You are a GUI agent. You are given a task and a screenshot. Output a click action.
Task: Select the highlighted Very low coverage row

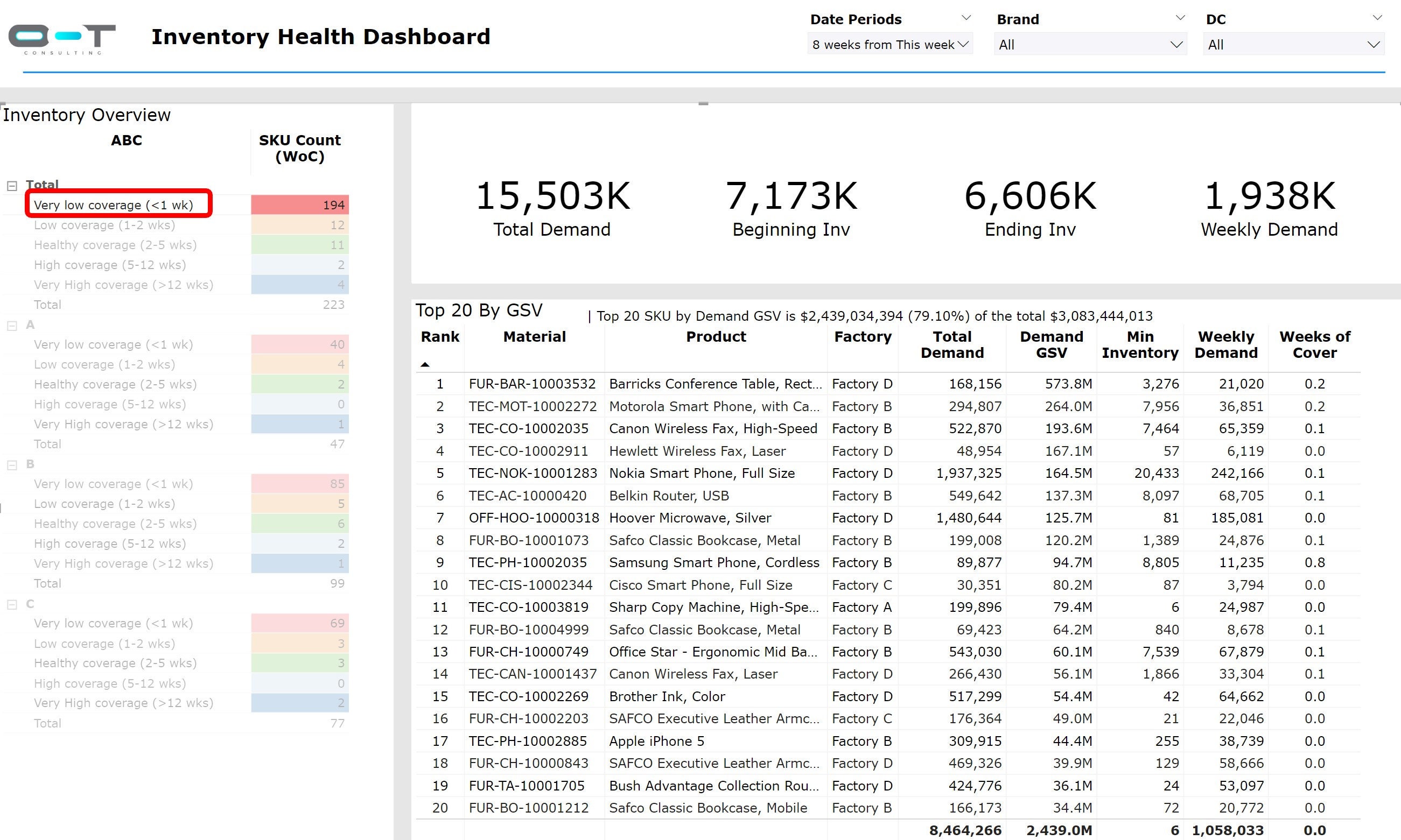(x=113, y=204)
